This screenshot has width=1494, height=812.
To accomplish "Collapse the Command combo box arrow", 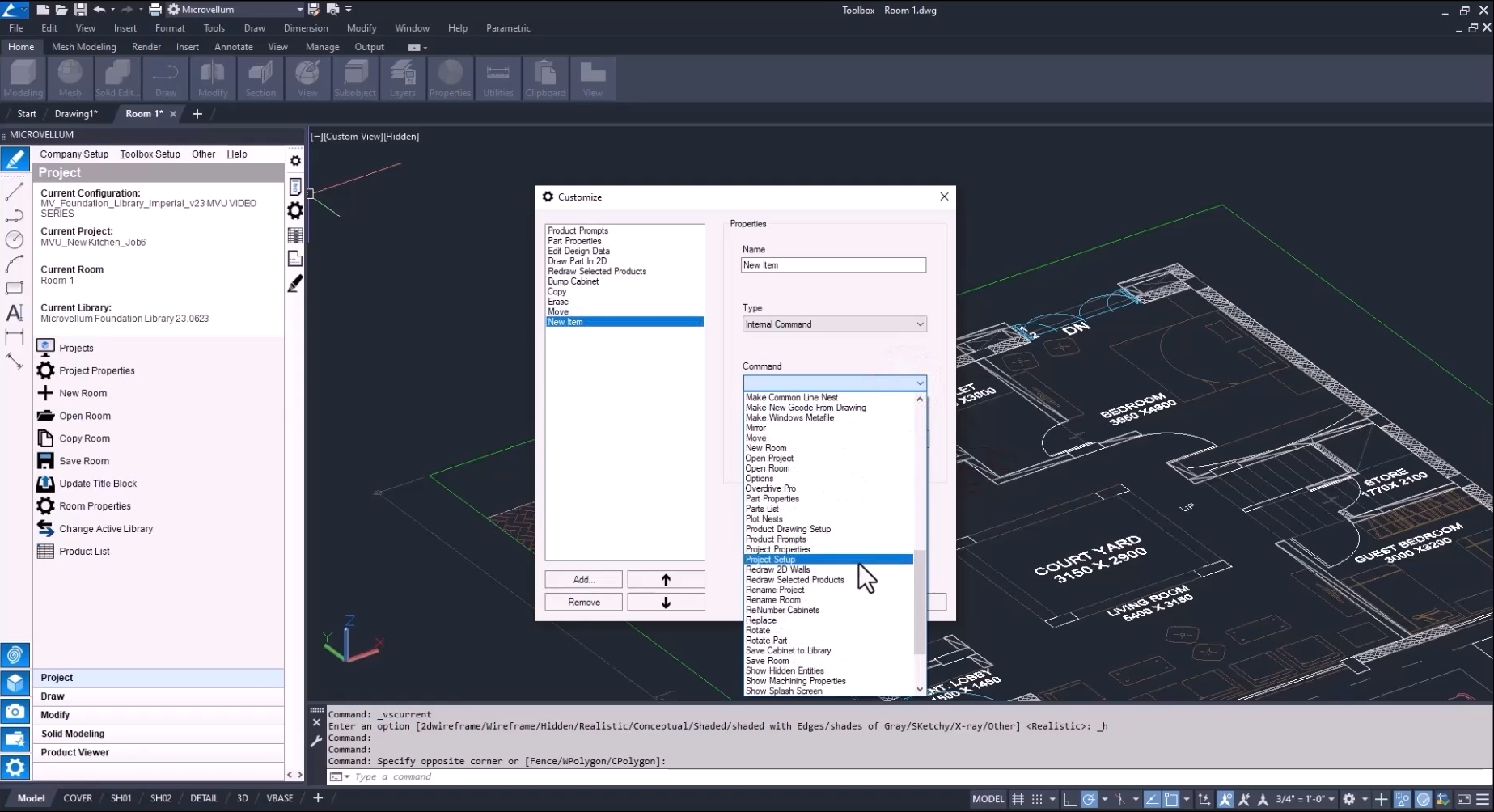I will click(x=920, y=383).
